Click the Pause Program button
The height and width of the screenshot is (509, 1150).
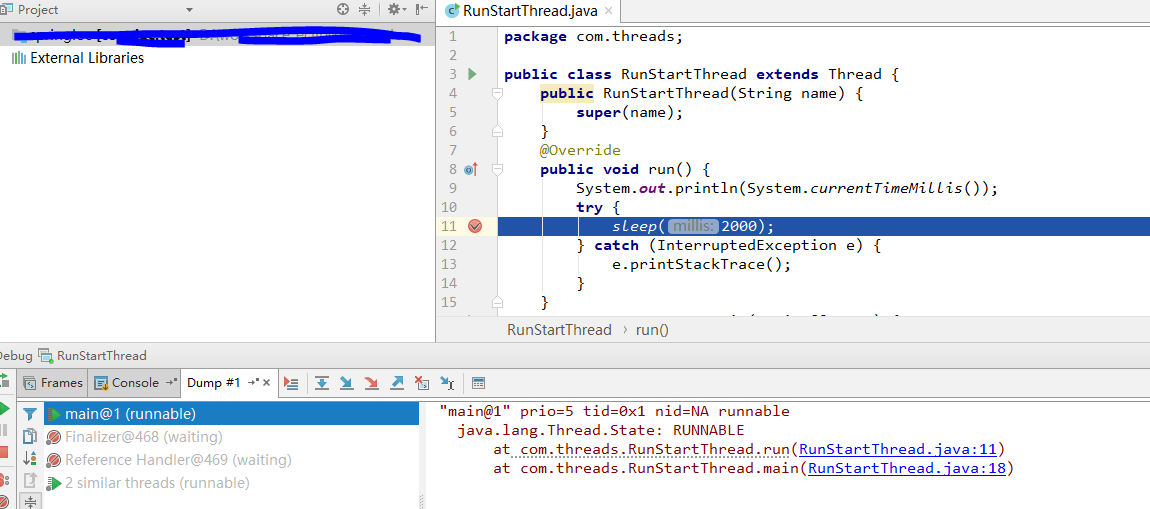pos(4,431)
